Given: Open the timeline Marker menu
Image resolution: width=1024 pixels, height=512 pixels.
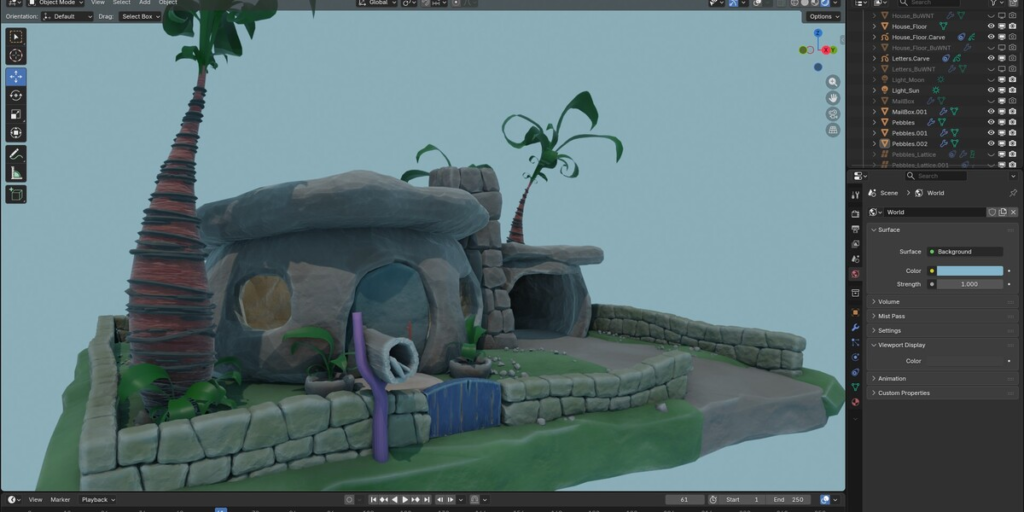Looking at the screenshot, I should [60, 500].
